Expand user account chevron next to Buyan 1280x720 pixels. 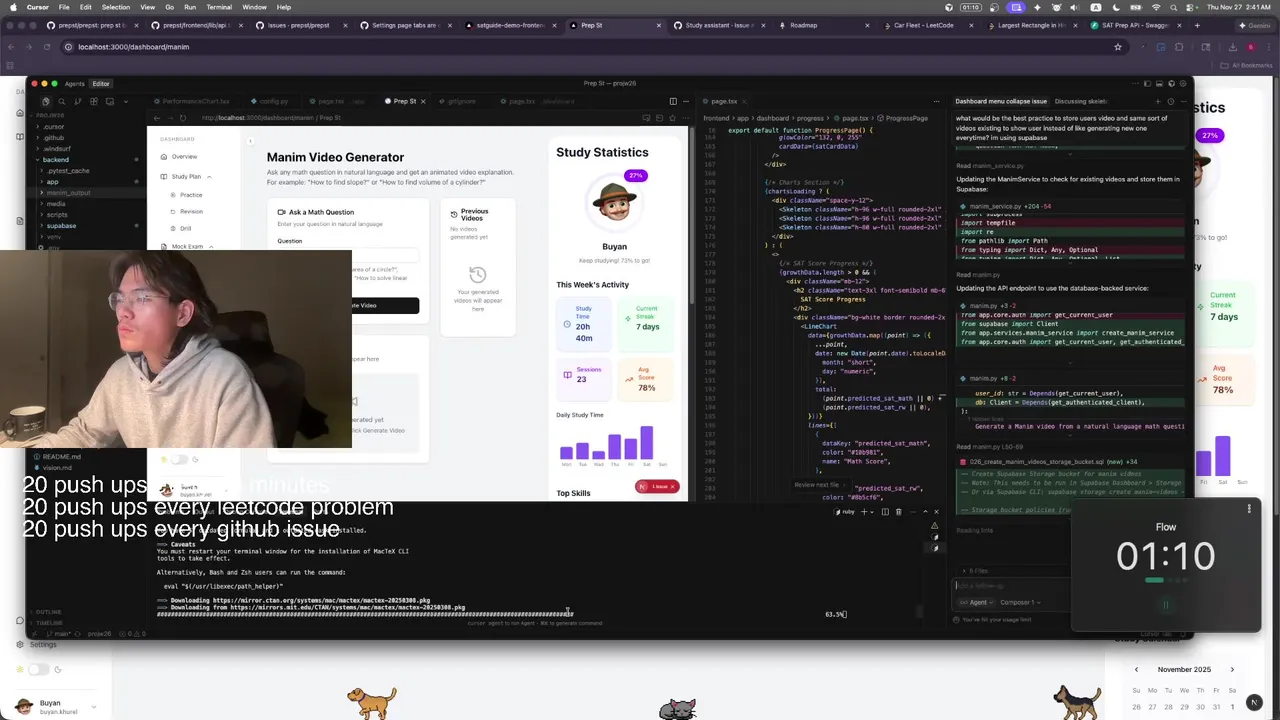point(93,707)
